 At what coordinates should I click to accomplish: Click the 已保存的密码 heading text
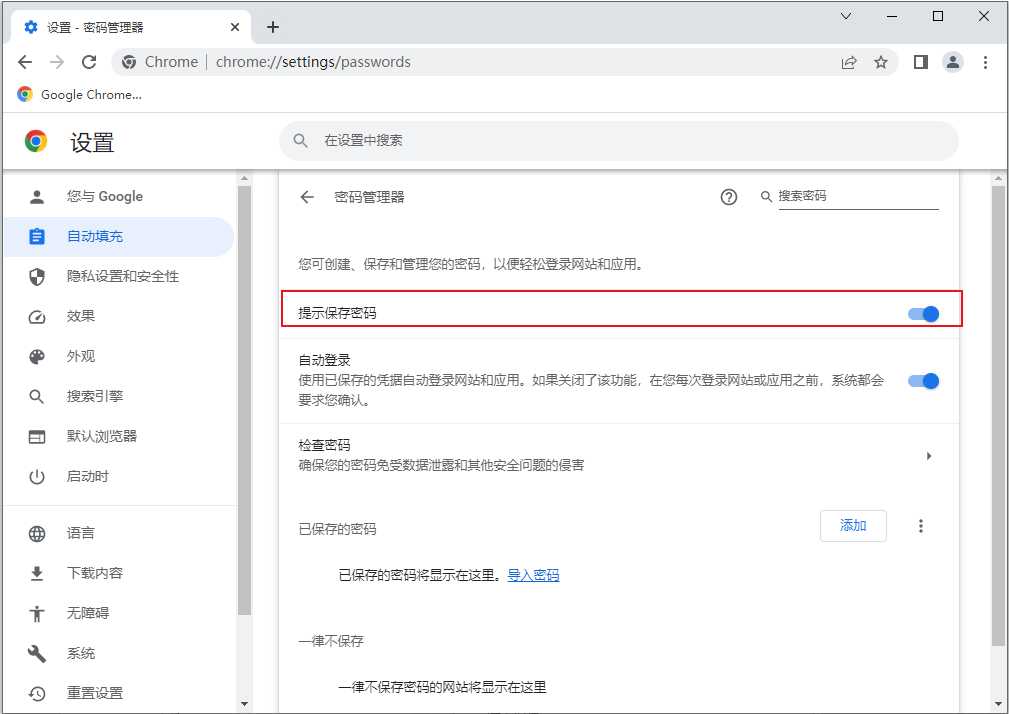(x=337, y=529)
